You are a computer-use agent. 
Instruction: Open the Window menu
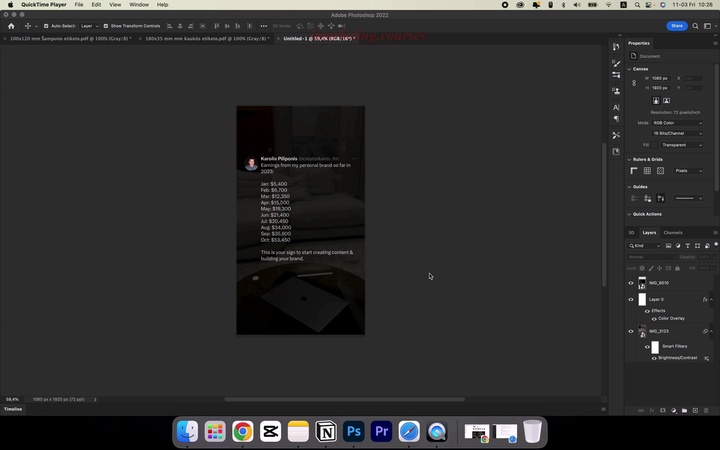(139, 4)
